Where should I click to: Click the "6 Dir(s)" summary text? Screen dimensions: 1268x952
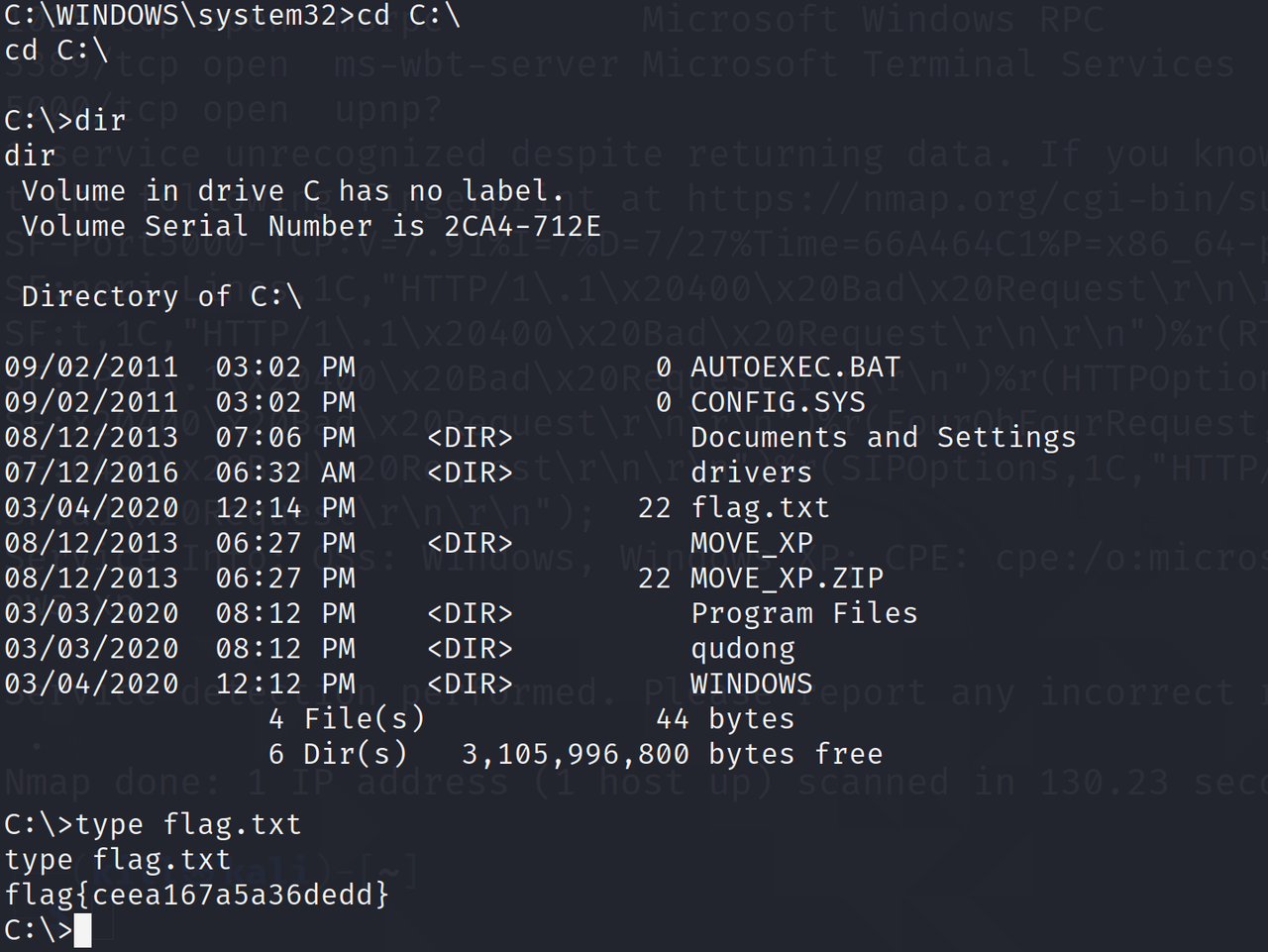[x=338, y=754]
